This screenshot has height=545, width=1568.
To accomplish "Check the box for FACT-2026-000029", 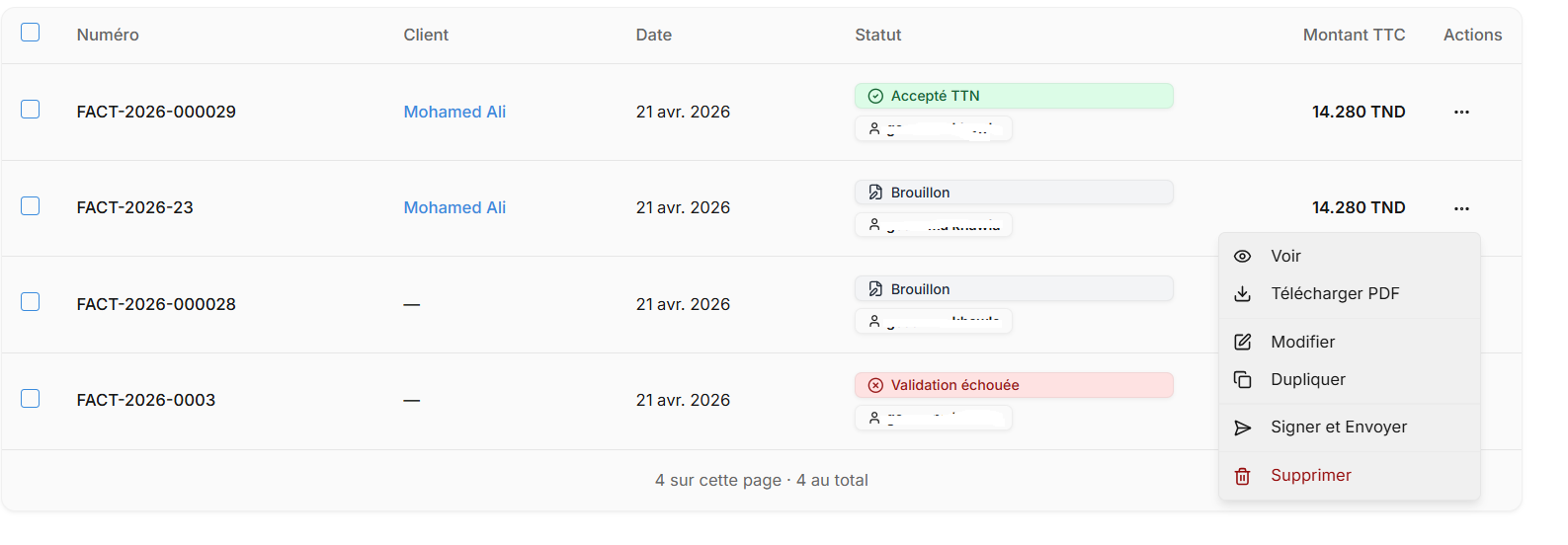I will click(31, 109).
